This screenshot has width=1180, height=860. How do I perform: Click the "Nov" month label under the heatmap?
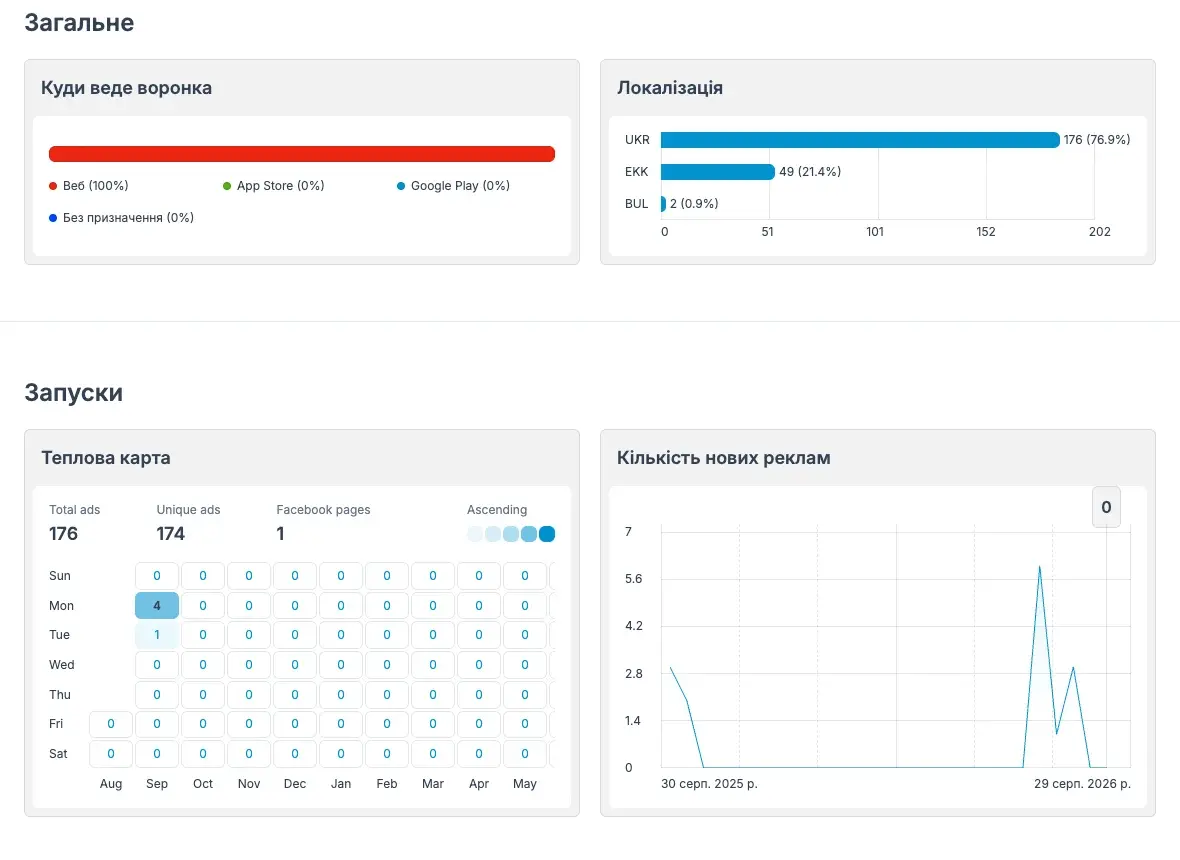[x=249, y=783]
